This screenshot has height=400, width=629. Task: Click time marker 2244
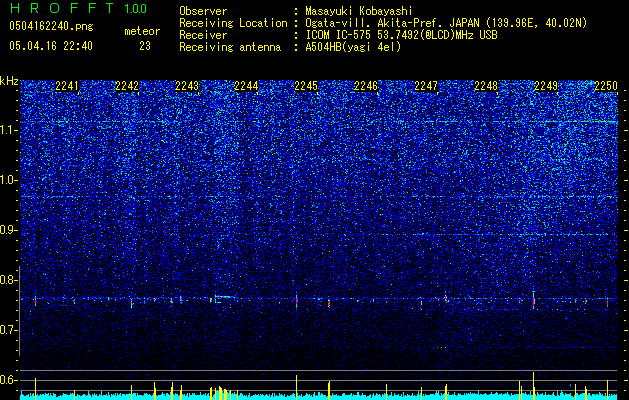[246, 86]
